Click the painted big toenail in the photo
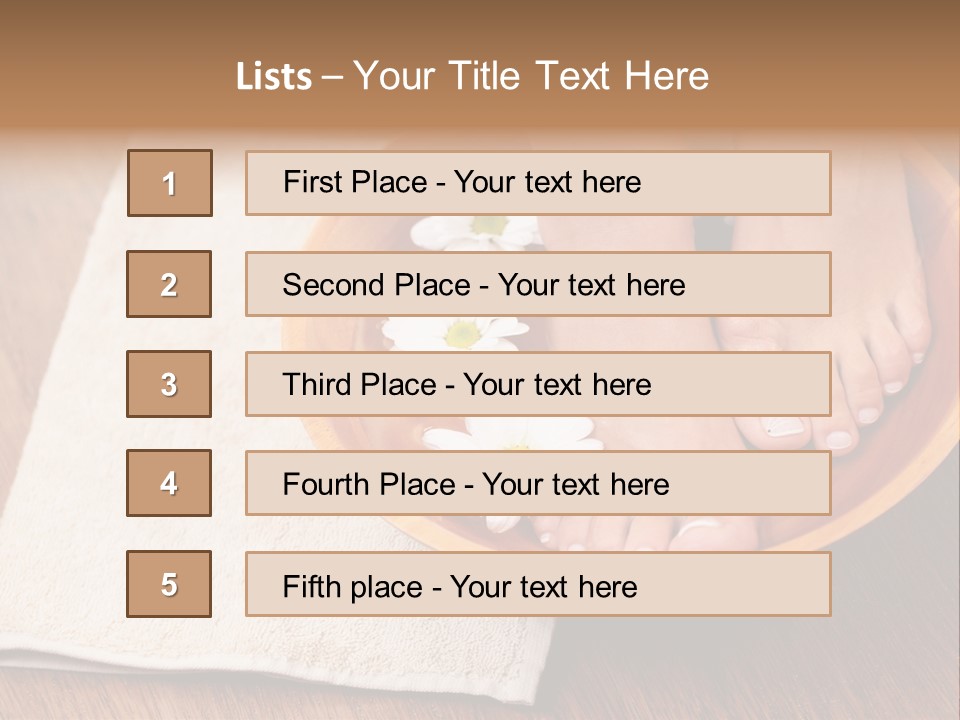This screenshot has width=960, height=720. [785, 428]
